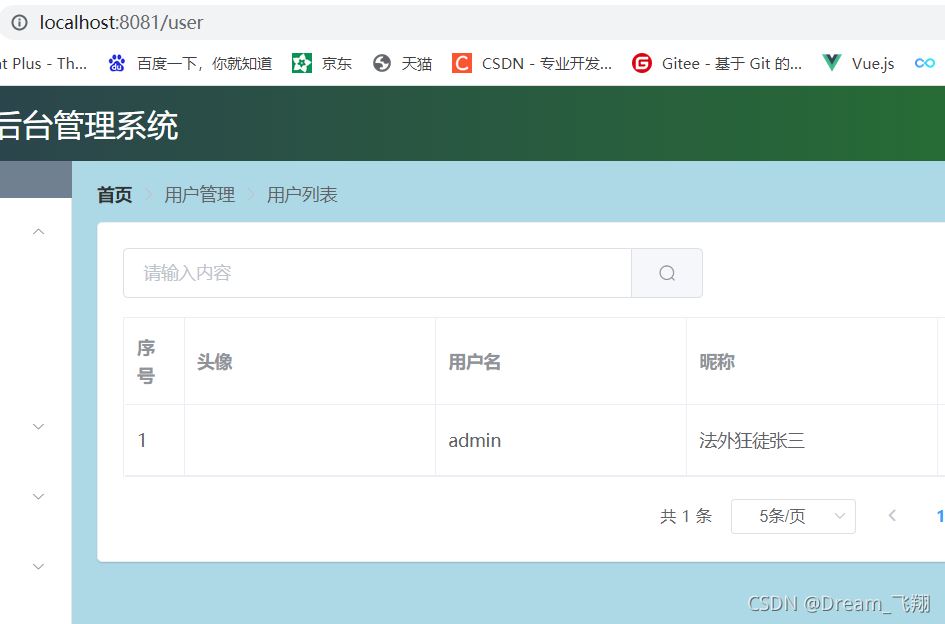Open the Element Plus bookmark
The image size is (945, 624).
click(x=42, y=63)
